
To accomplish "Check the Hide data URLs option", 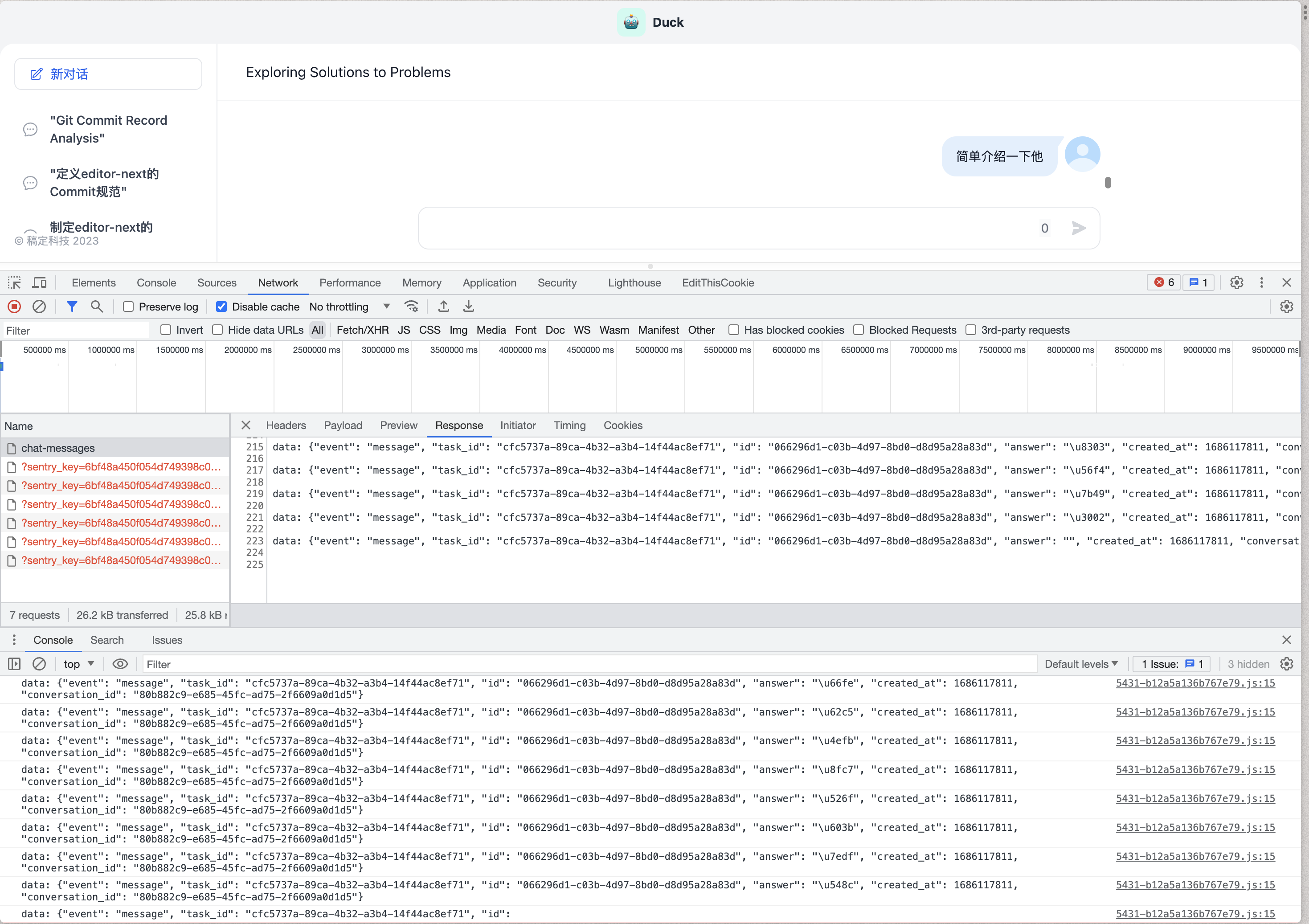I will point(218,330).
